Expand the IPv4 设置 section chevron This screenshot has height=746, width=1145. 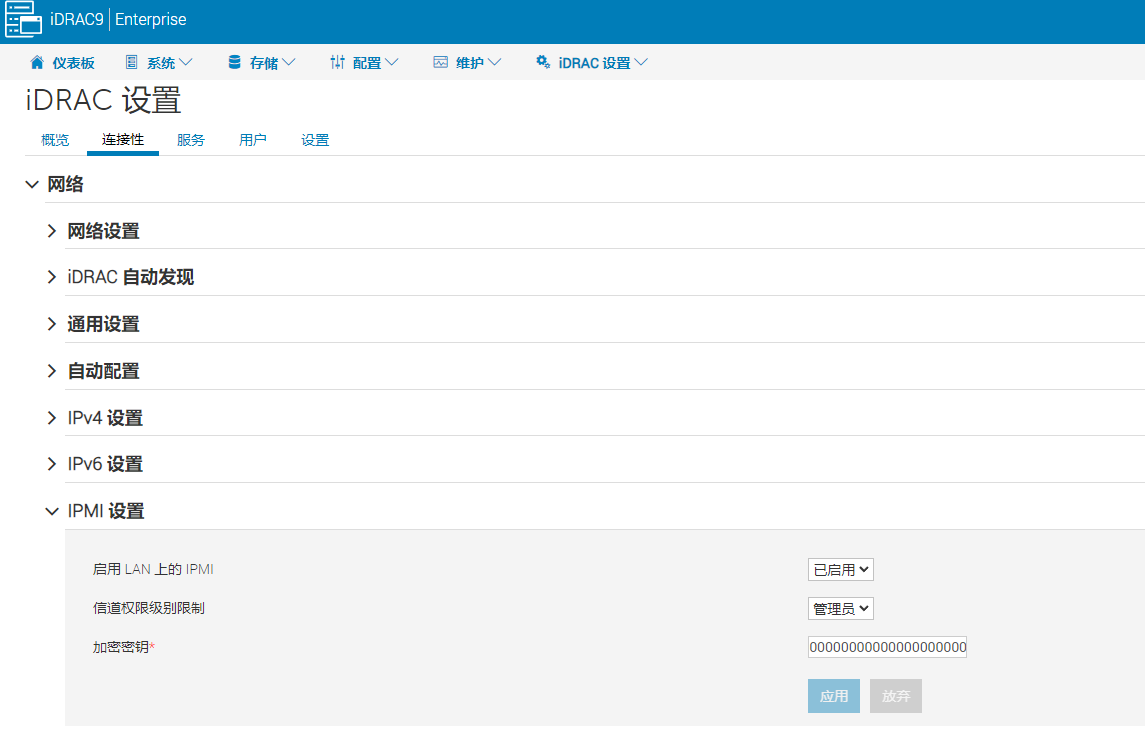click(52, 418)
